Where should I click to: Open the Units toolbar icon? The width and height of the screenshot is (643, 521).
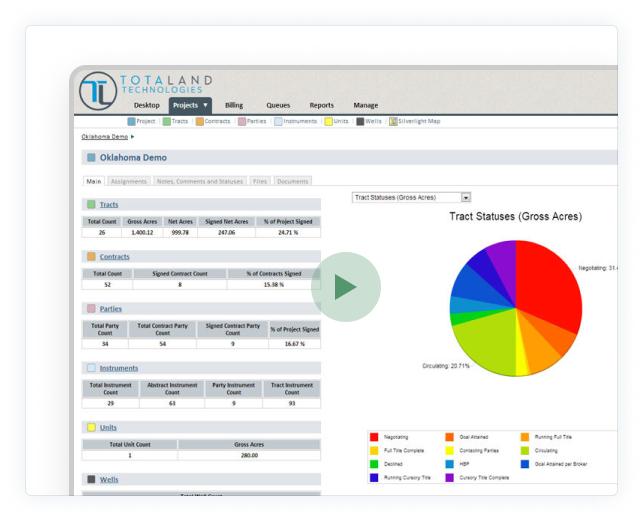click(328, 121)
